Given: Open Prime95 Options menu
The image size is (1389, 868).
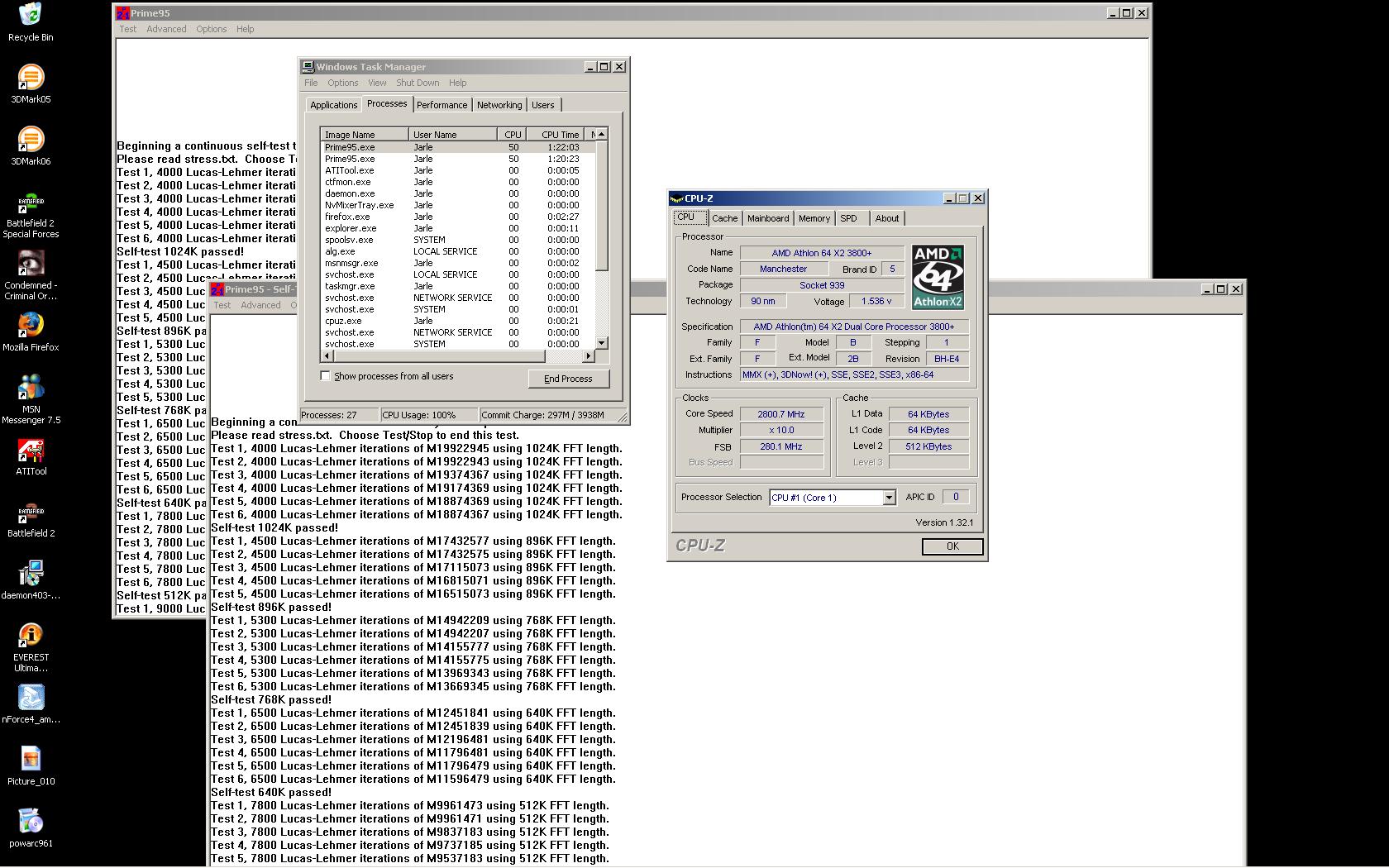Looking at the screenshot, I should (212, 29).
